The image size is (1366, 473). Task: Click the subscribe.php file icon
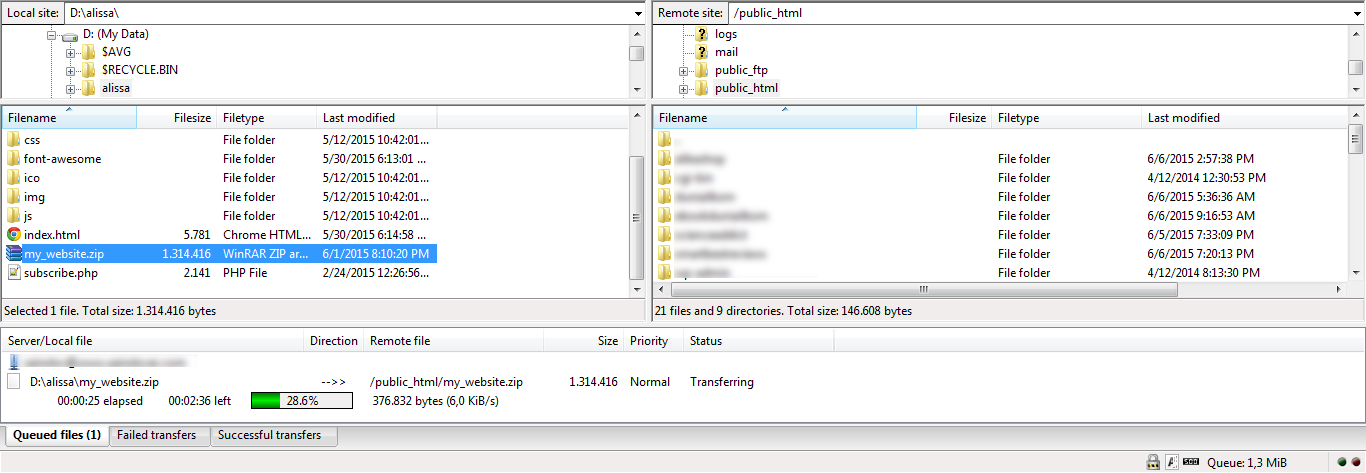[x=14, y=272]
